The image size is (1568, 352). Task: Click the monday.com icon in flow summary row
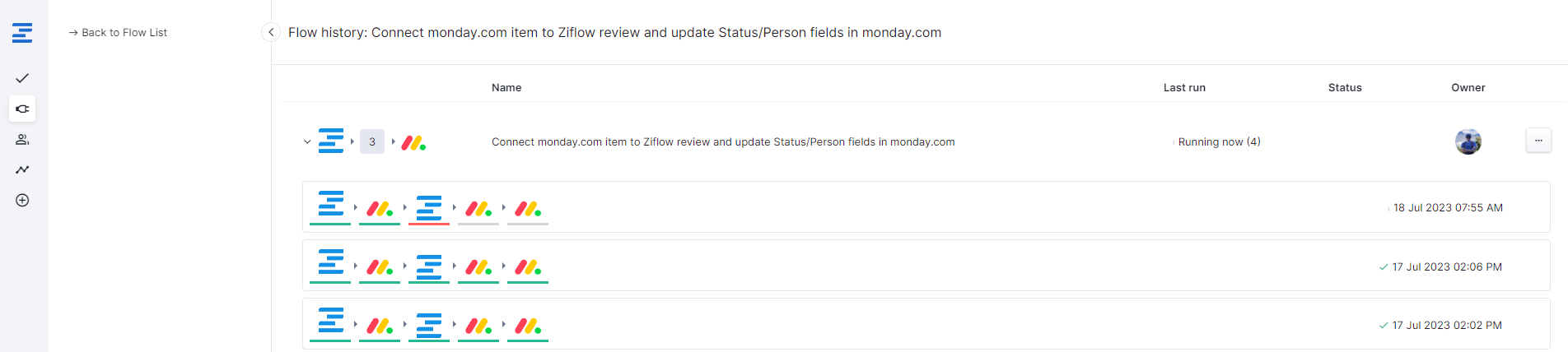click(x=413, y=142)
